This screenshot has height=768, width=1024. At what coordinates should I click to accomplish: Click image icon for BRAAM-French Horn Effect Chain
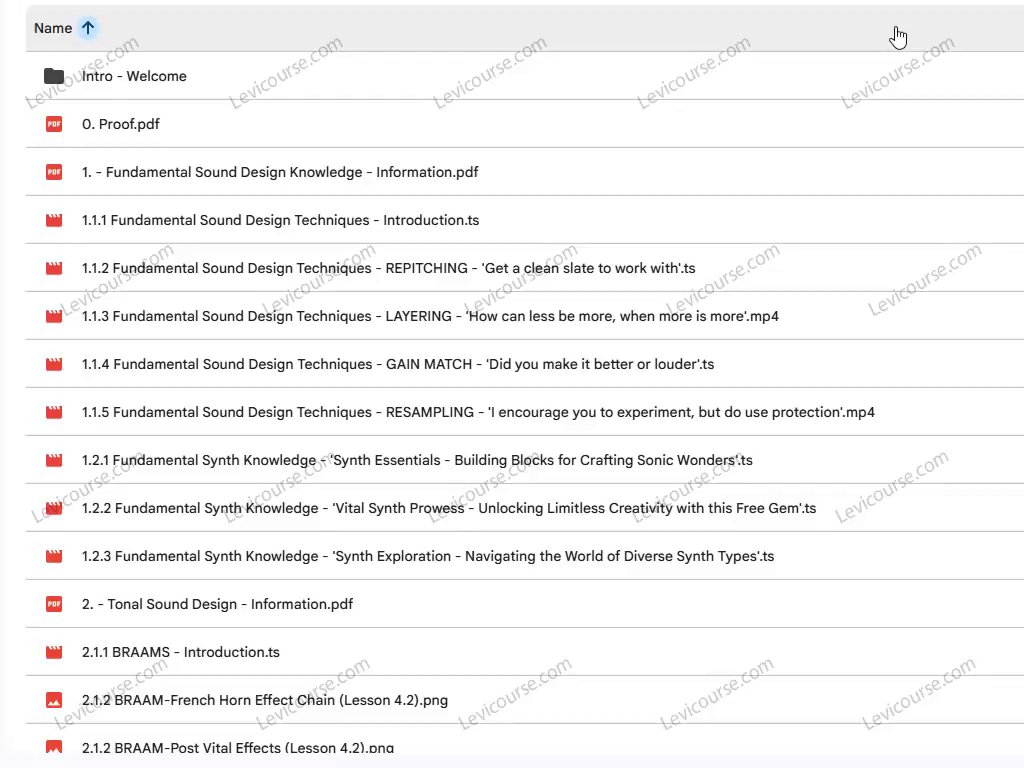(x=54, y=700)
